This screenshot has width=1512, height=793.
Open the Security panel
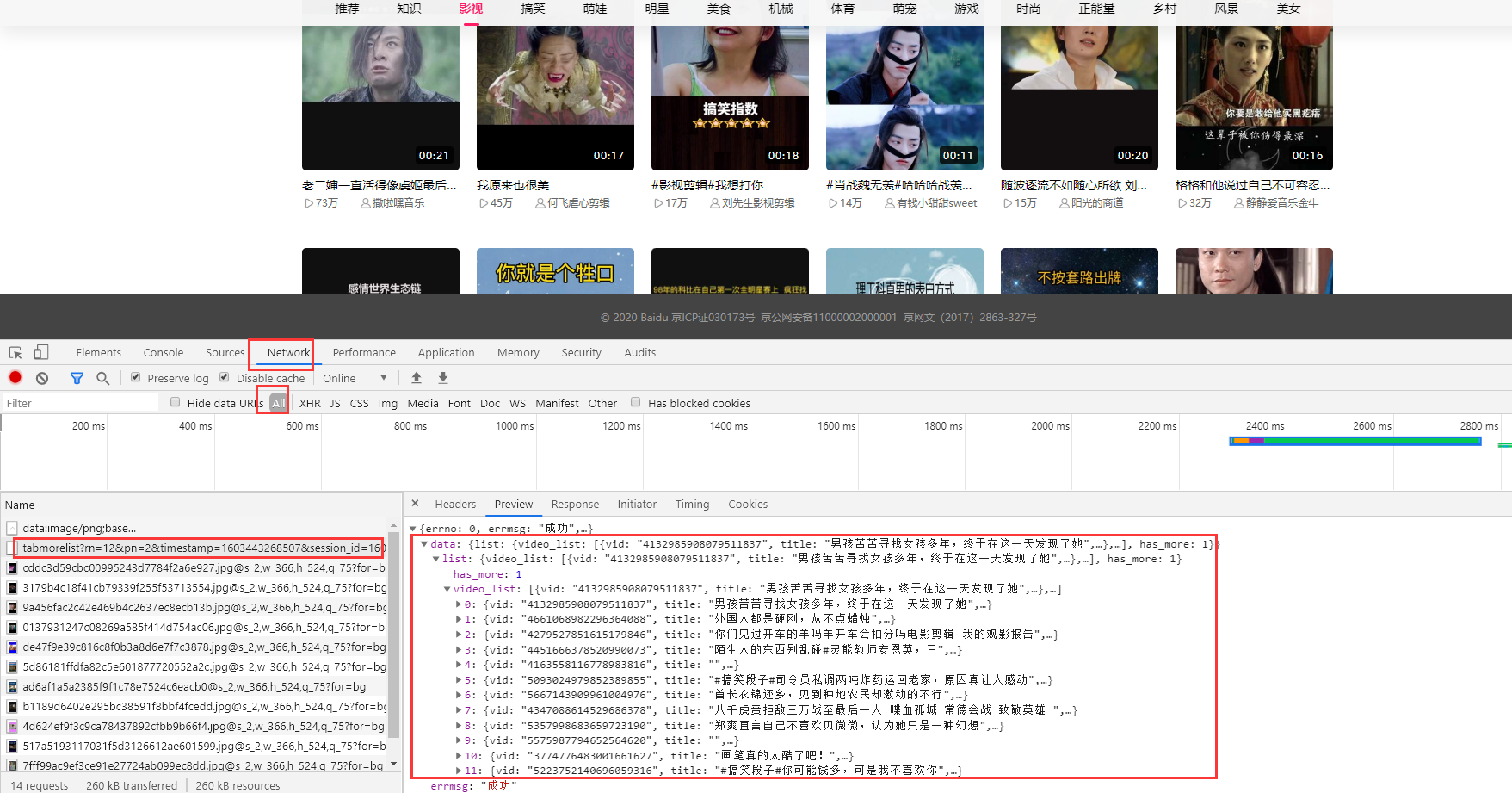(x=581, y=352)
